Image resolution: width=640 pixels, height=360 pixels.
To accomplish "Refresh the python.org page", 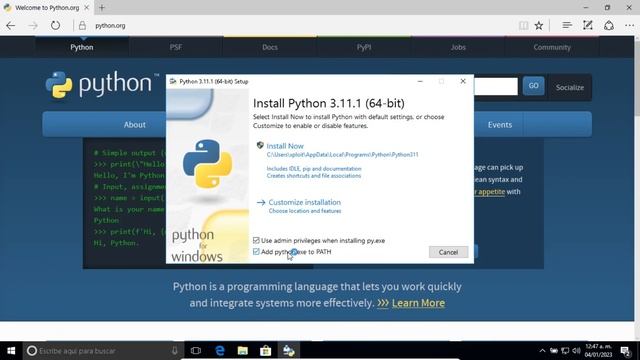I will pyautogui.click(x=55, y=25).
